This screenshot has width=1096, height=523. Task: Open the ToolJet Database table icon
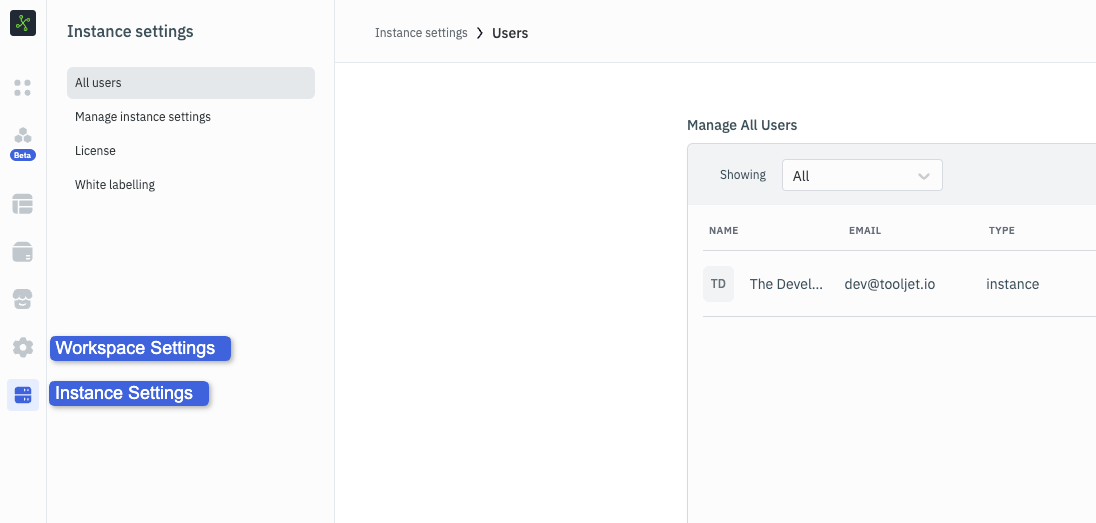[23, 204]
